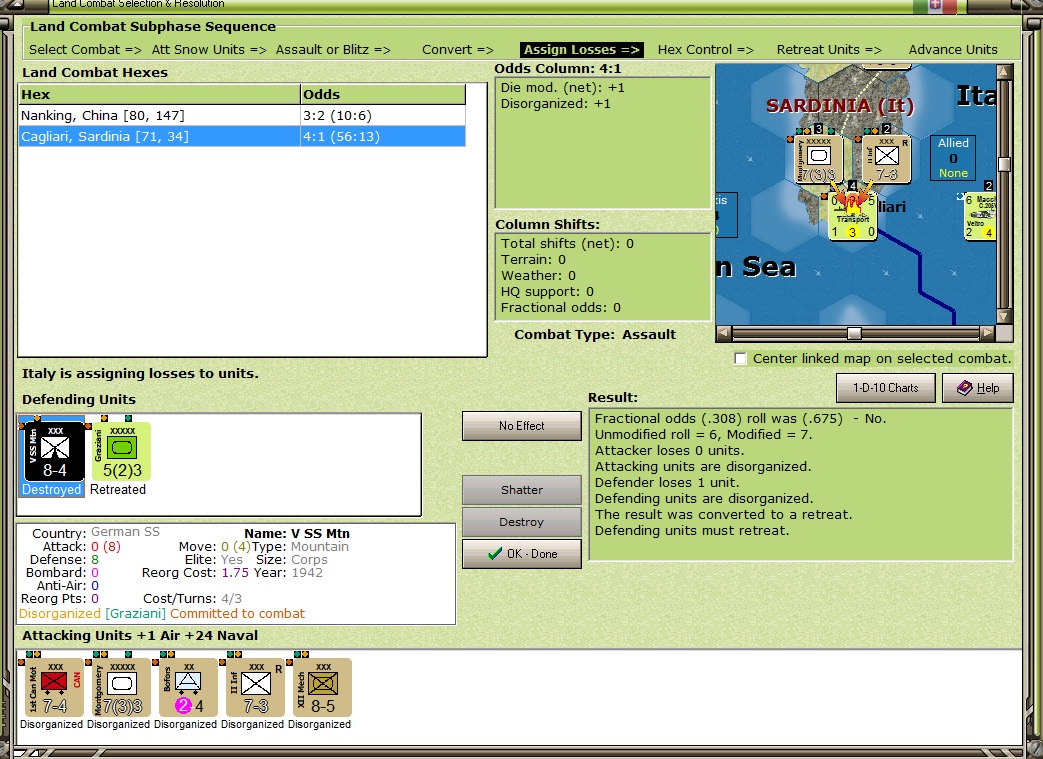
Task: Click the Retreated status label
Action: 118,490
